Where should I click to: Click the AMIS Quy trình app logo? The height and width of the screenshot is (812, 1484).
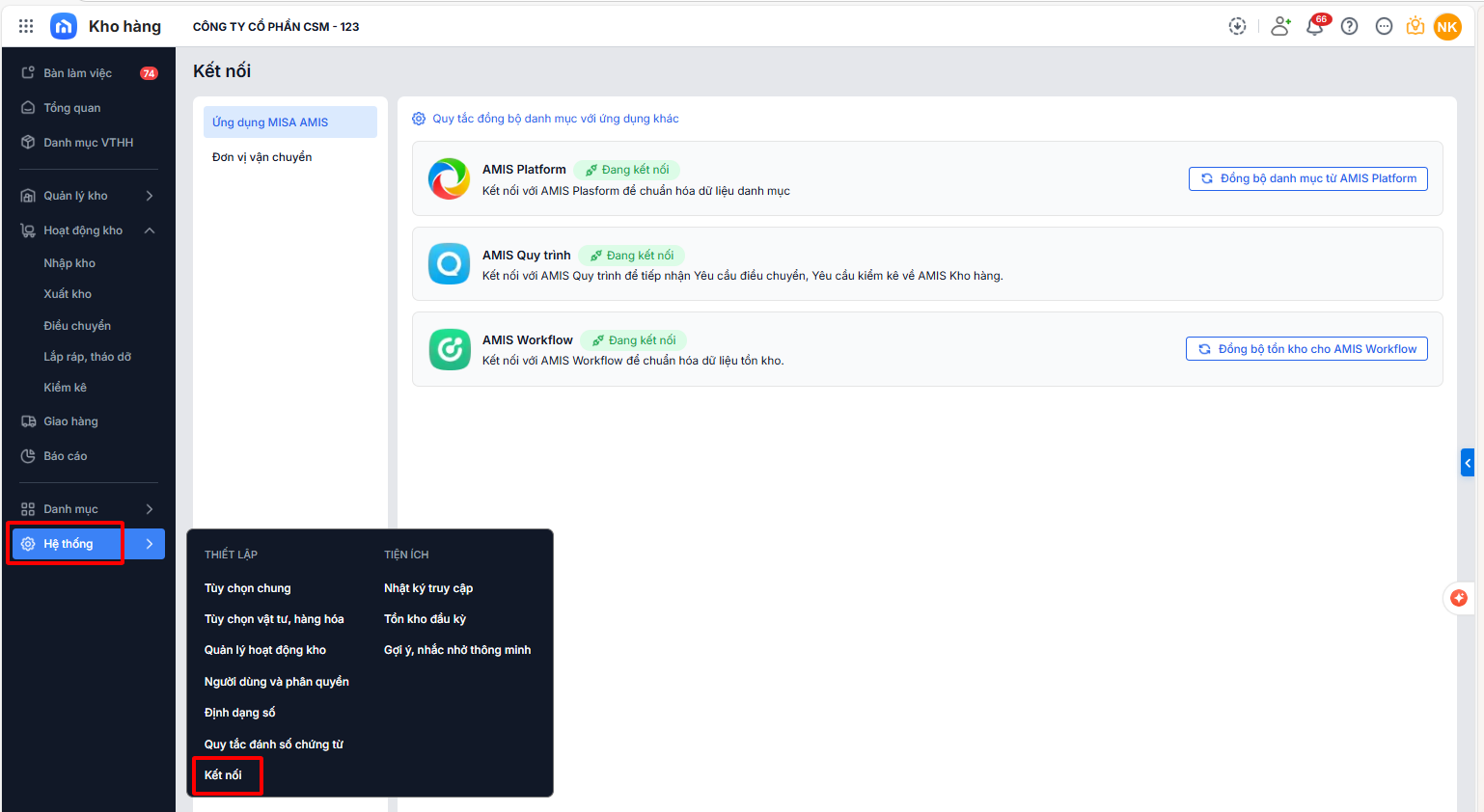coord(449,264)
